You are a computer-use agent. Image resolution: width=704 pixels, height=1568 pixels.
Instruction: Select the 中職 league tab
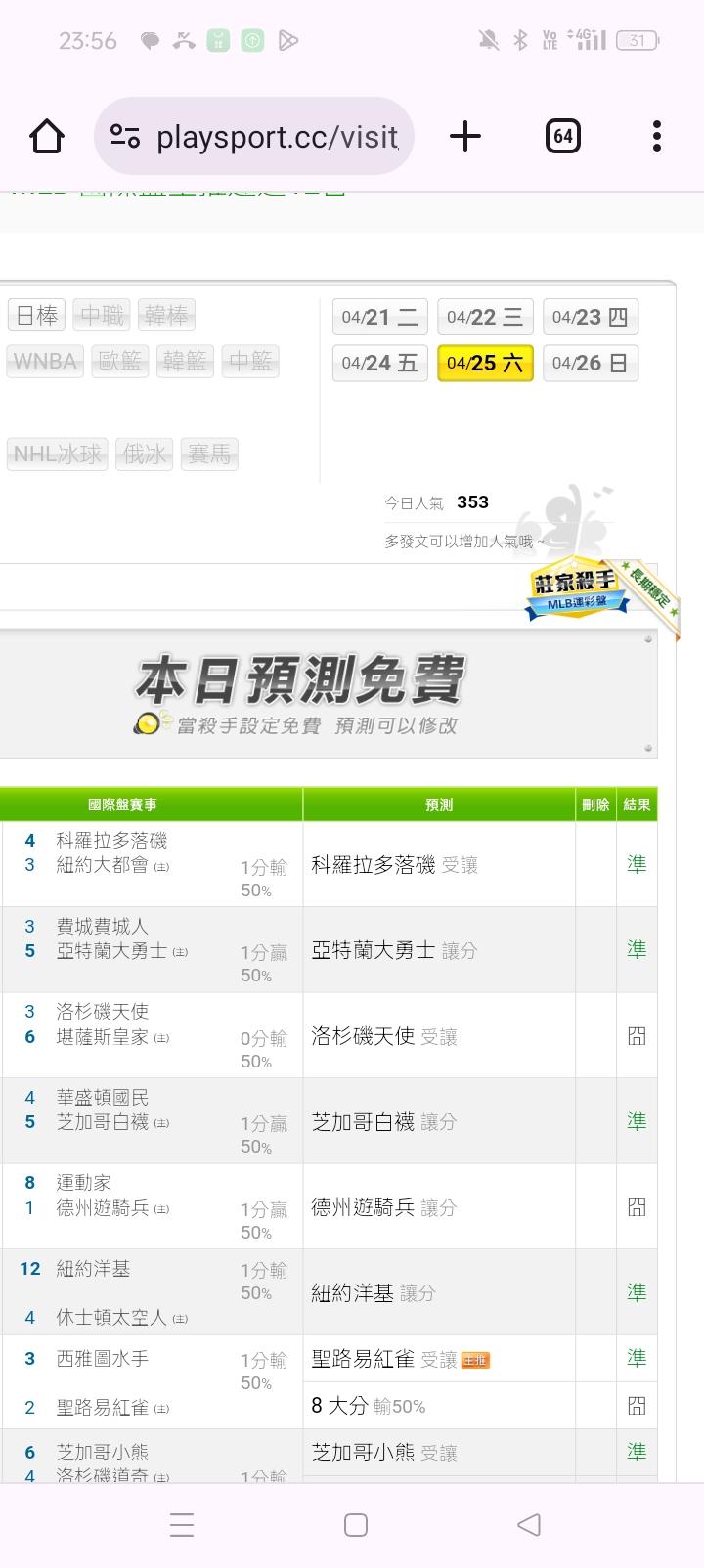tap(102, 315)
